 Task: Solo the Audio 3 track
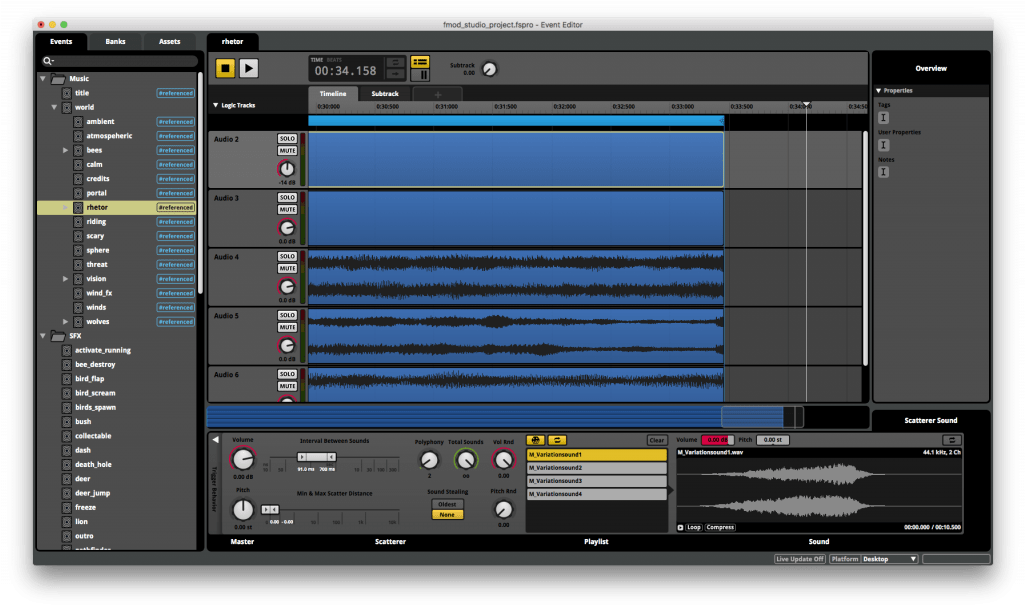tap(287, 197)
